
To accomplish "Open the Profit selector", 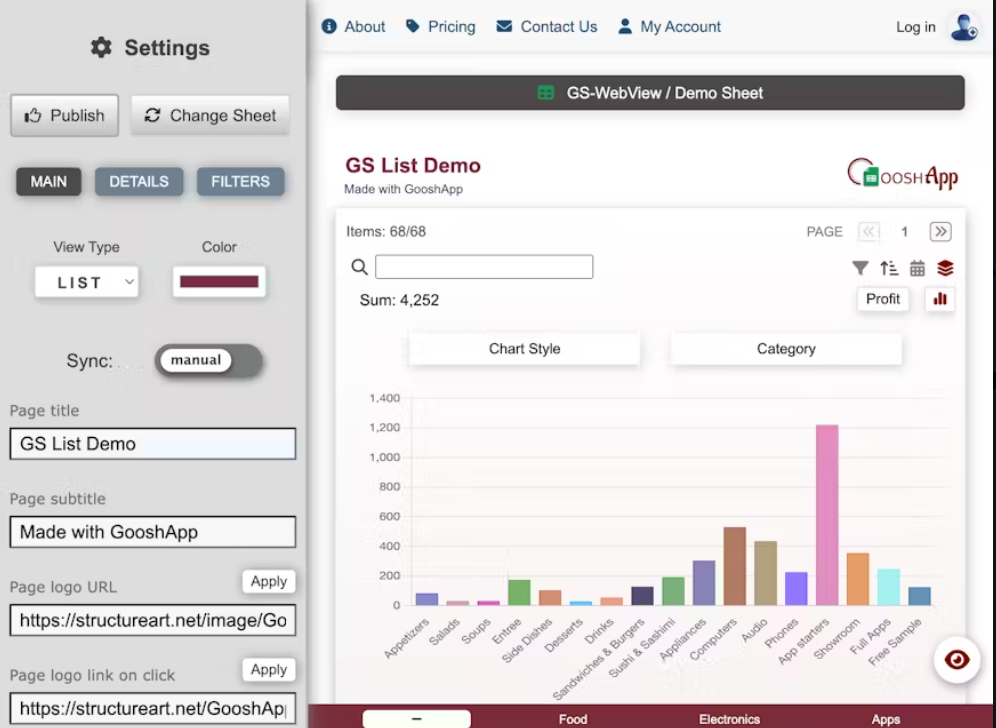I will click(x=883, y=299).
